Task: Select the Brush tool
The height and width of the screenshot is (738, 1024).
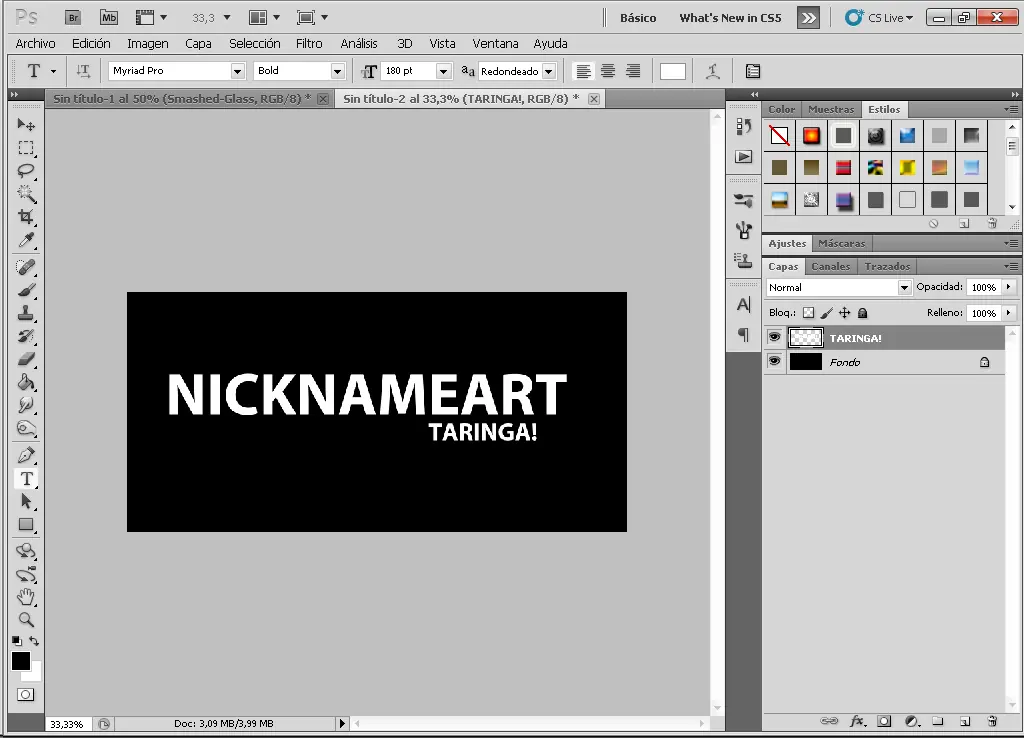Action: pos(26,290)
